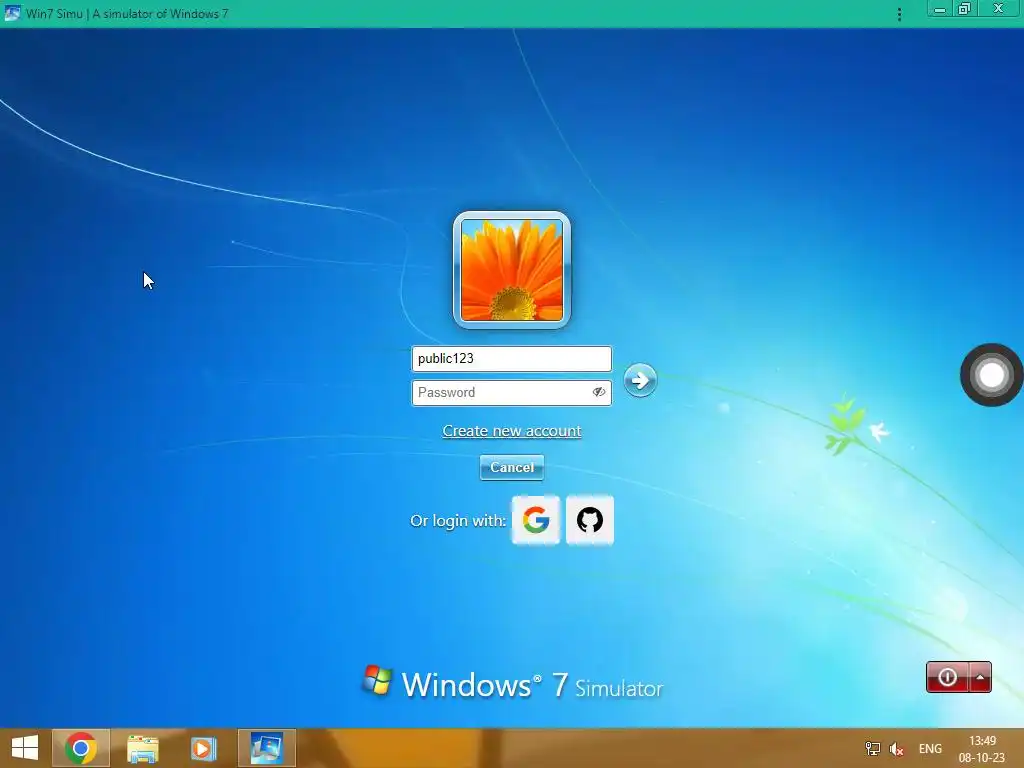Click the Cancel button
1024x768 pixels.
(x=511, y=468)
